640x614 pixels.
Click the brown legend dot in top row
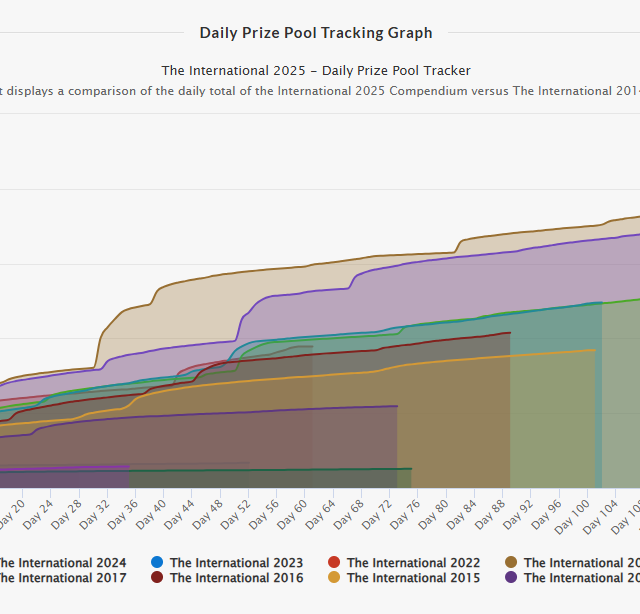pyautogui.click(x=511, y=563)
